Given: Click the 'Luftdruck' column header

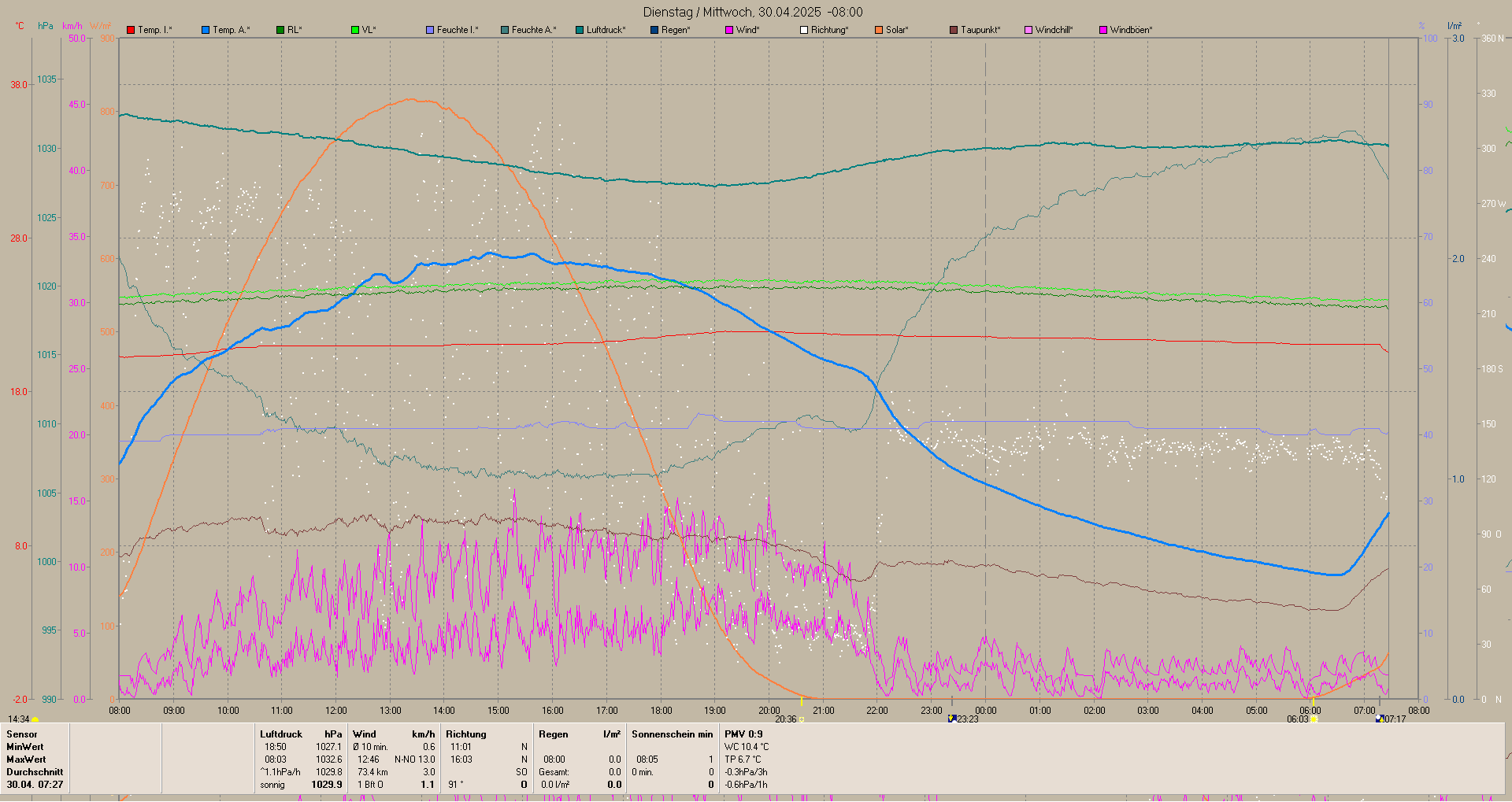Looking at the screenshot, I should coord(281,734).
